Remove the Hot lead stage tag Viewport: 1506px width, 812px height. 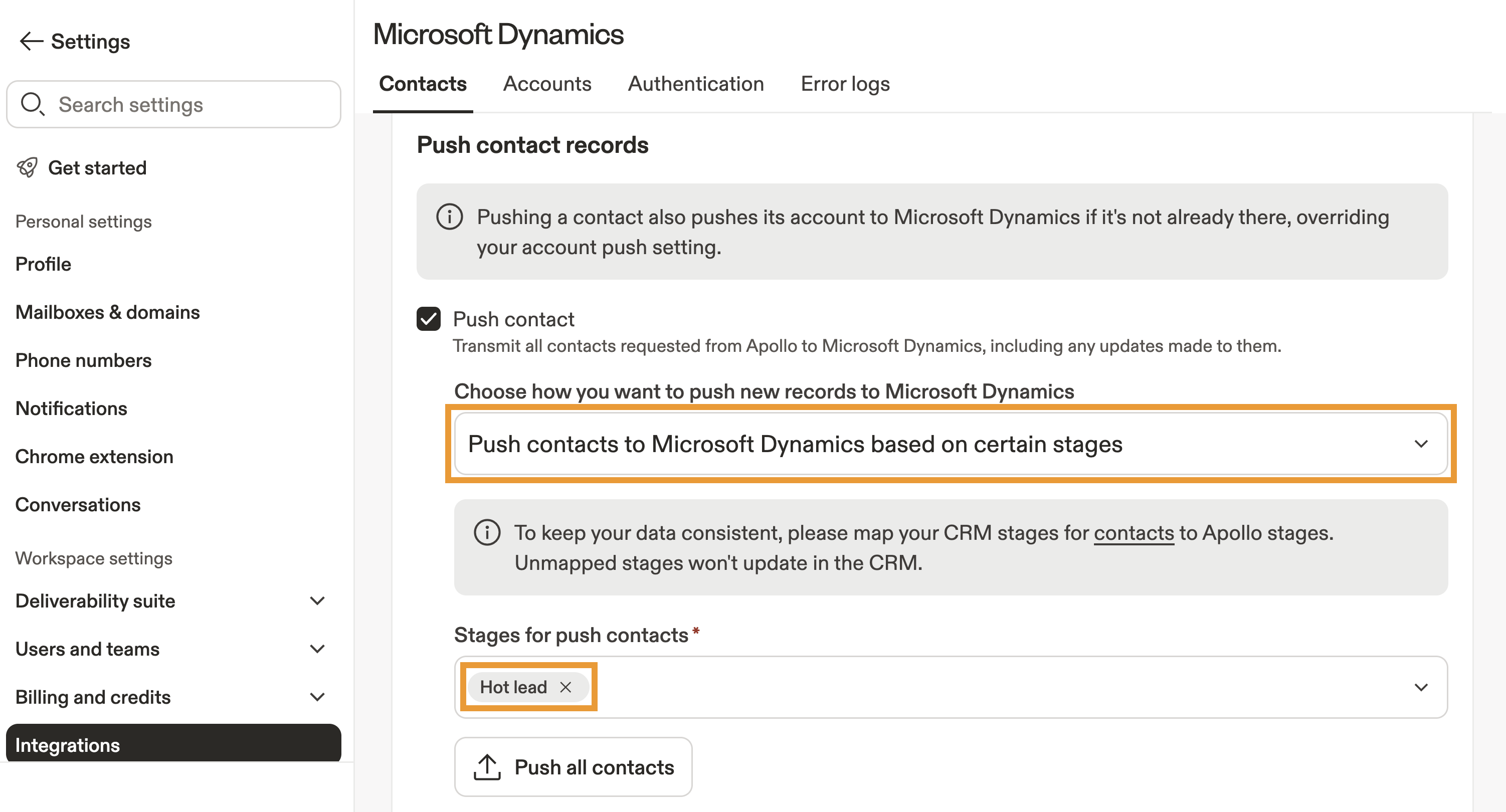pyautogui.click(x=566, y=687)
